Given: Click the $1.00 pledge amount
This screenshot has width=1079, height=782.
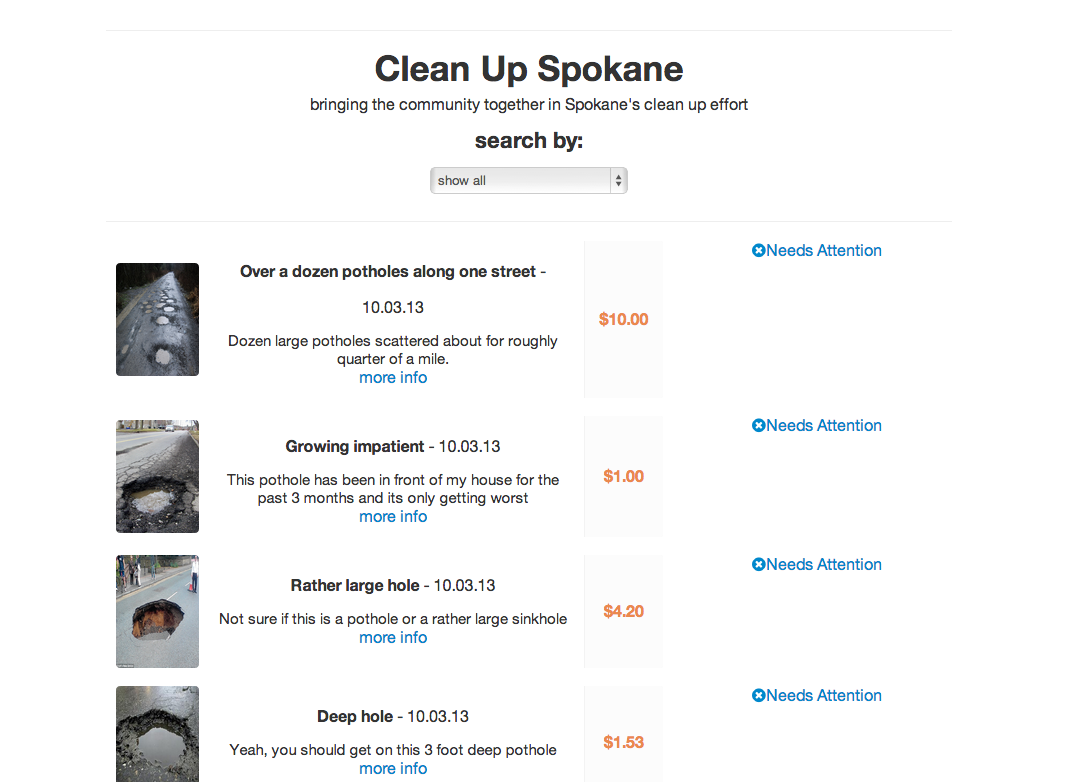Looking at the screenshot, I should tap(623, 477).
